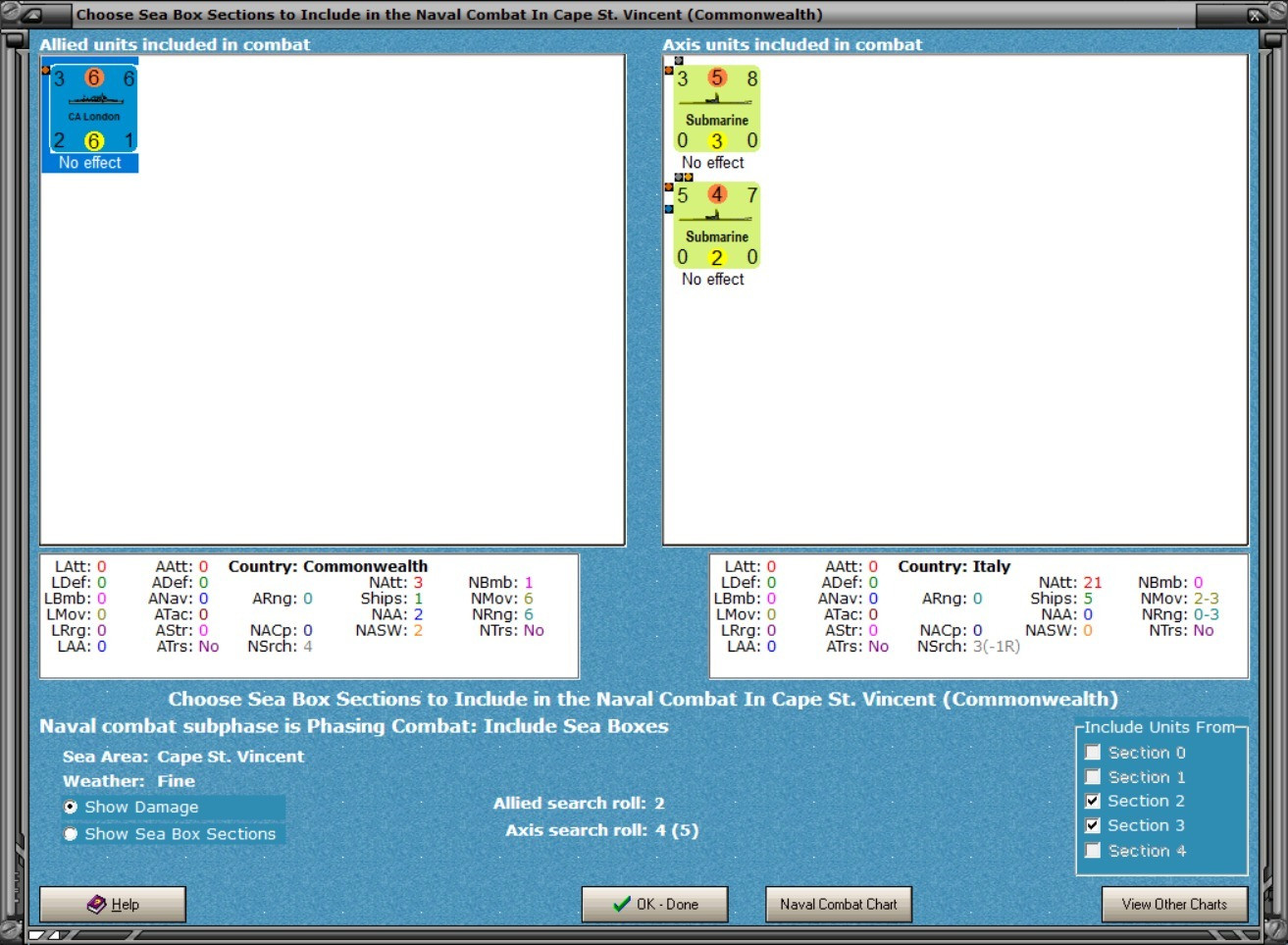Uncheck Section 3 checkbox
1288x945 pixels.
[1093, 825]
